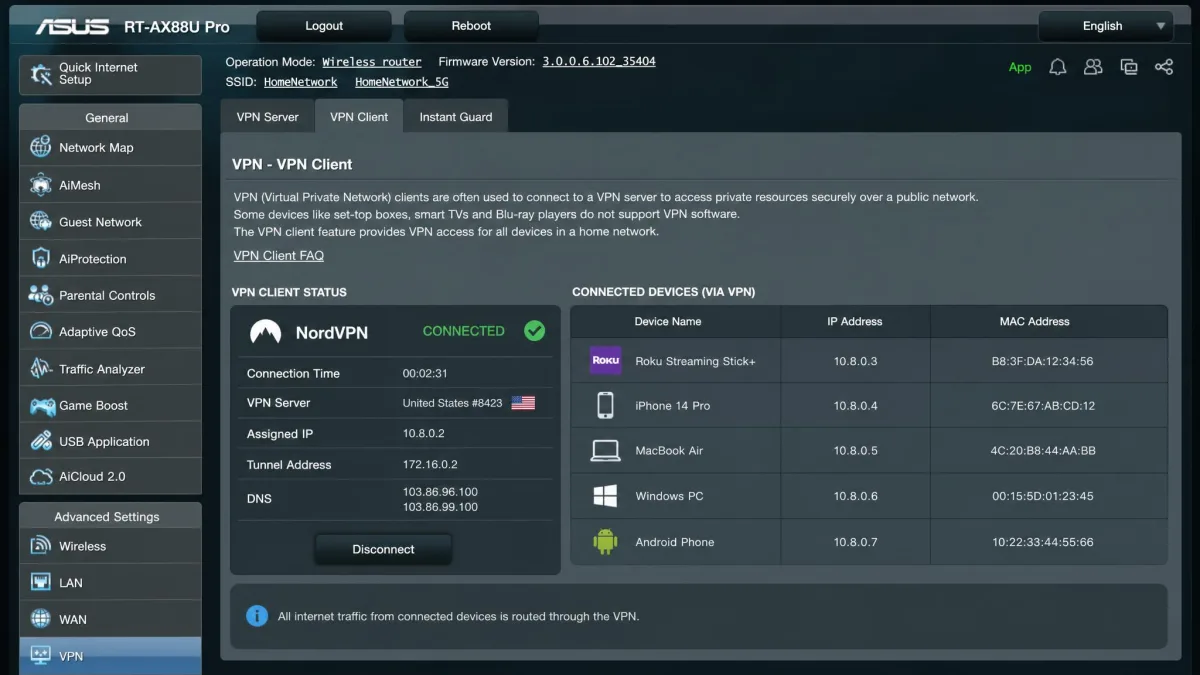Switch to the VPN Server tab
Screen dimensions: 1200x675
pos(267,117)
